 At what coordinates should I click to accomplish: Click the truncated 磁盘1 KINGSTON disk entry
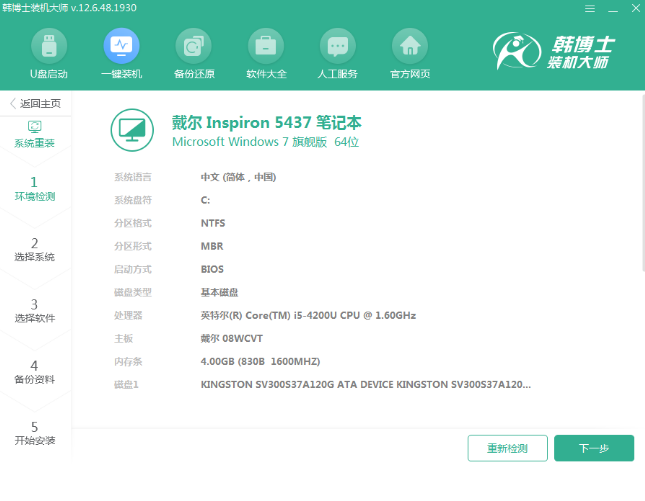(365, 384)
